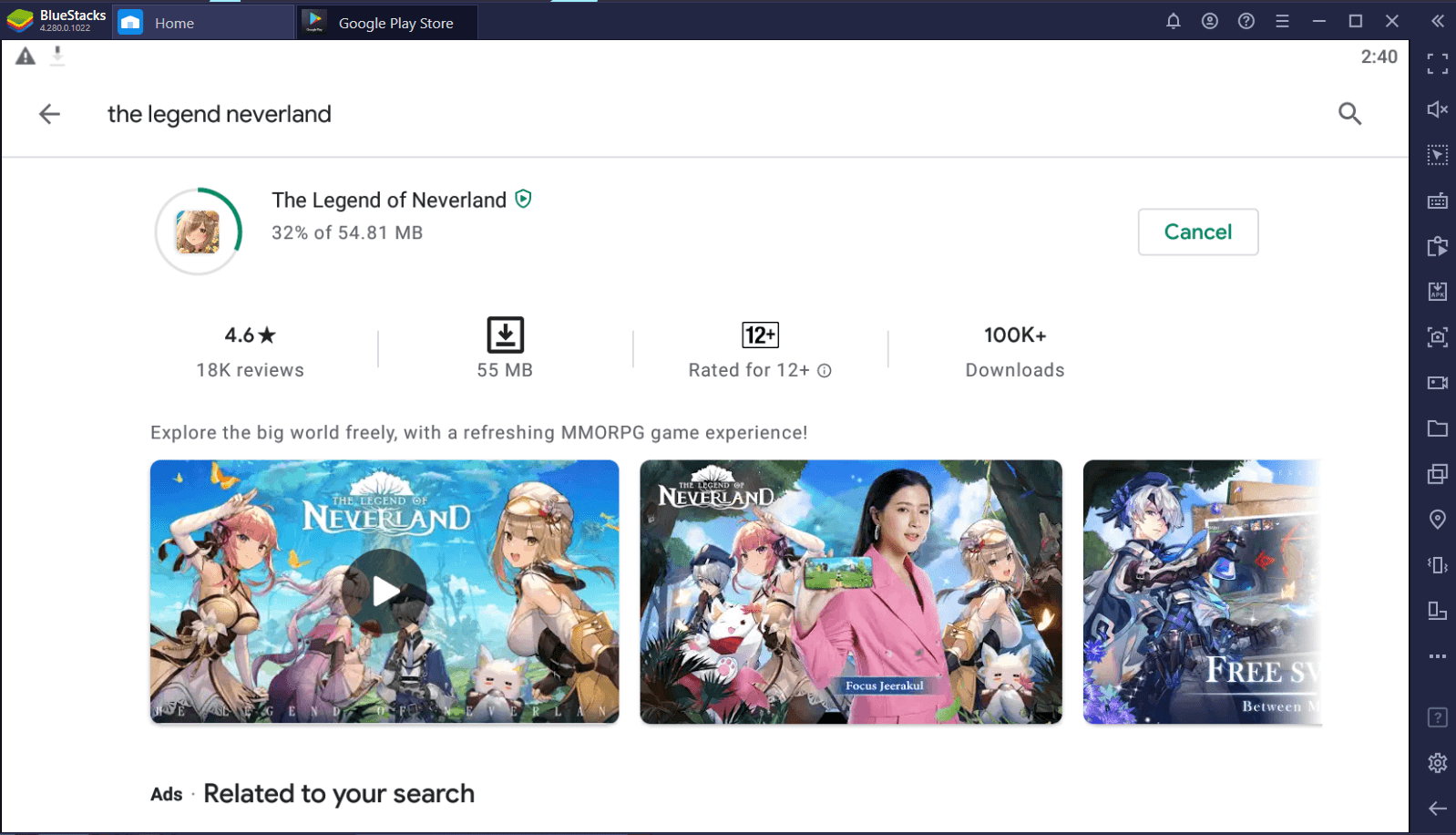Image resolution: width=1456 pixels, height=835 pixels.
Task: Open the copy files to Windows tool
Action: pyautogui.click(x=1437, y=246)
